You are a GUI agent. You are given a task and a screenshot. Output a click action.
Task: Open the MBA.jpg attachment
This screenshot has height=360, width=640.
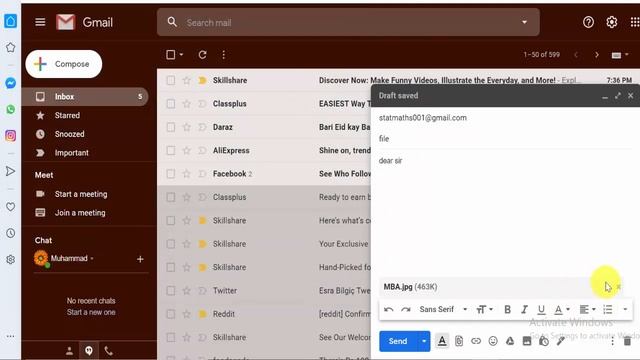(x=410, y=287)
